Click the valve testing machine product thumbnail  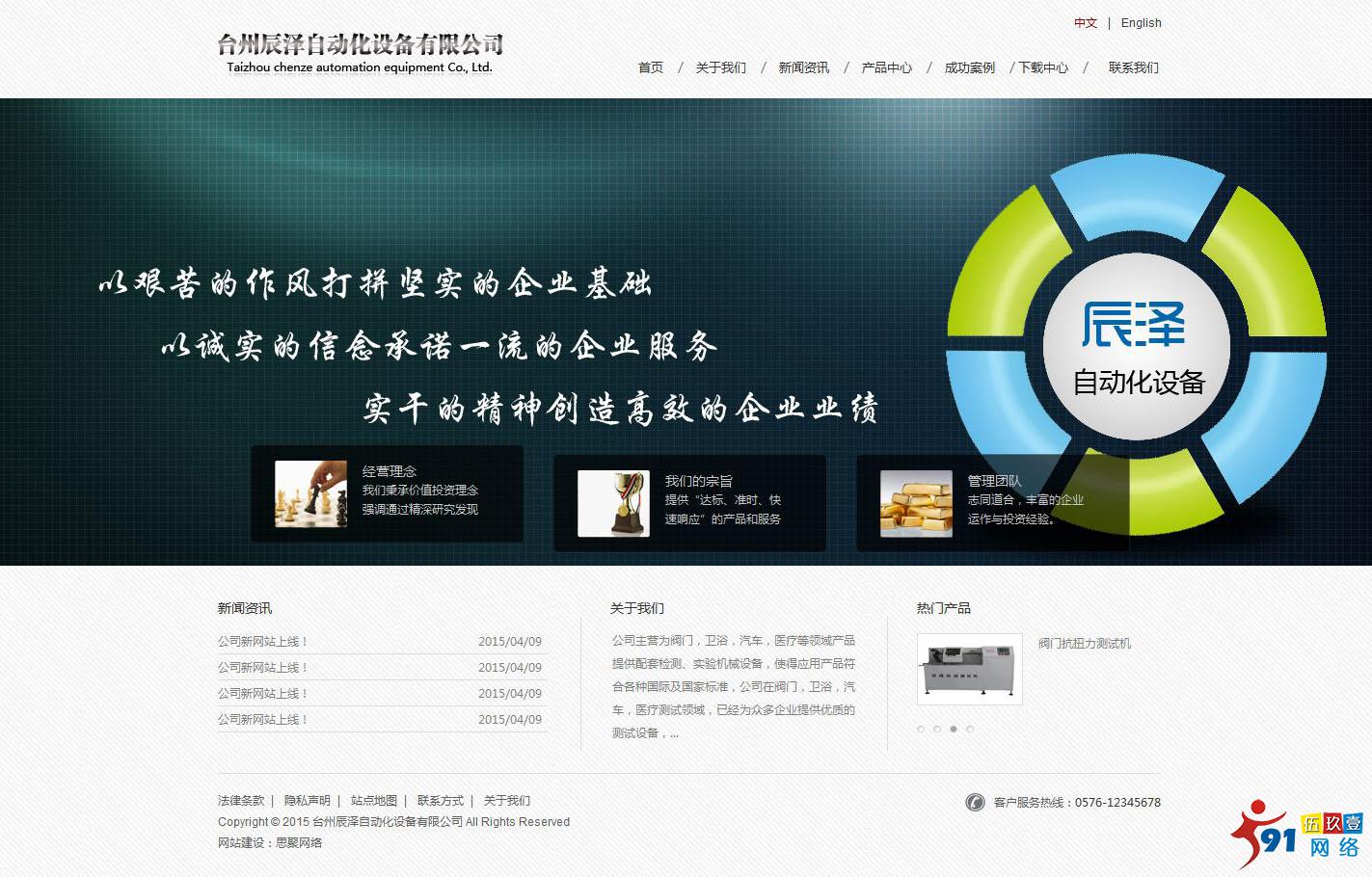(x=969, y=669)
